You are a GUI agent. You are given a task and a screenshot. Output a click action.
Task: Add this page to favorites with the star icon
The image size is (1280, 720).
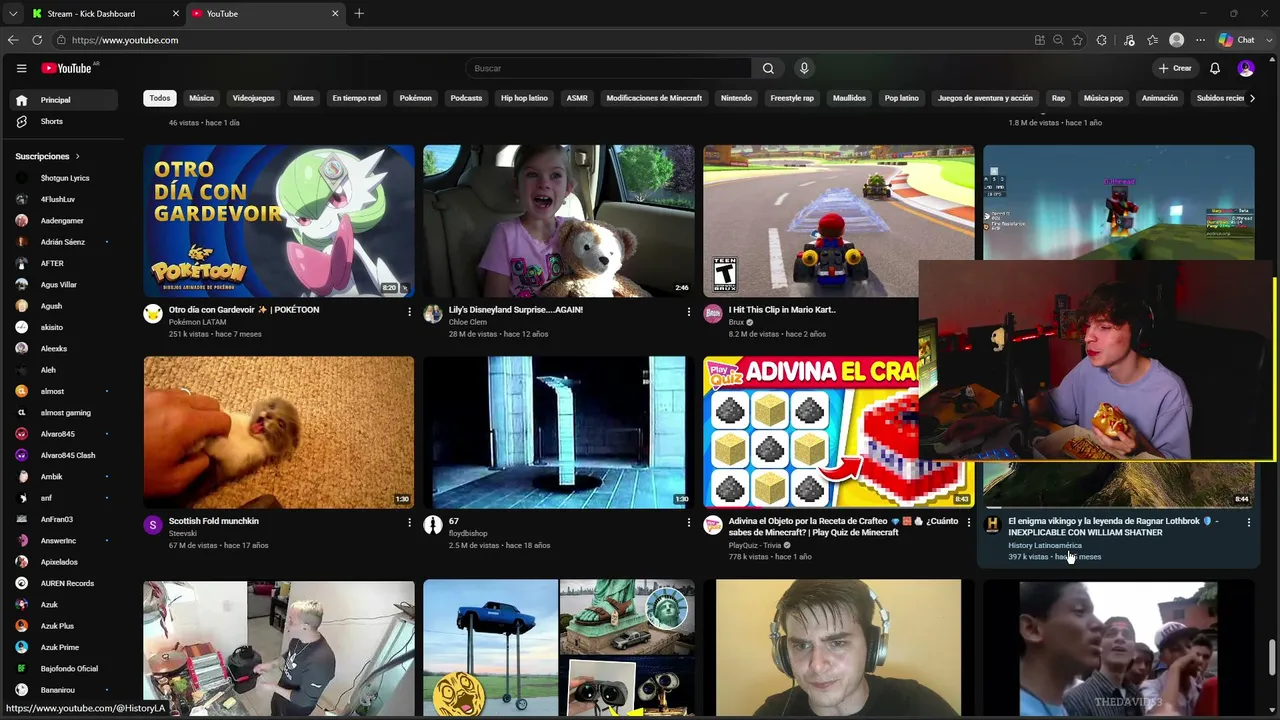1077,40
